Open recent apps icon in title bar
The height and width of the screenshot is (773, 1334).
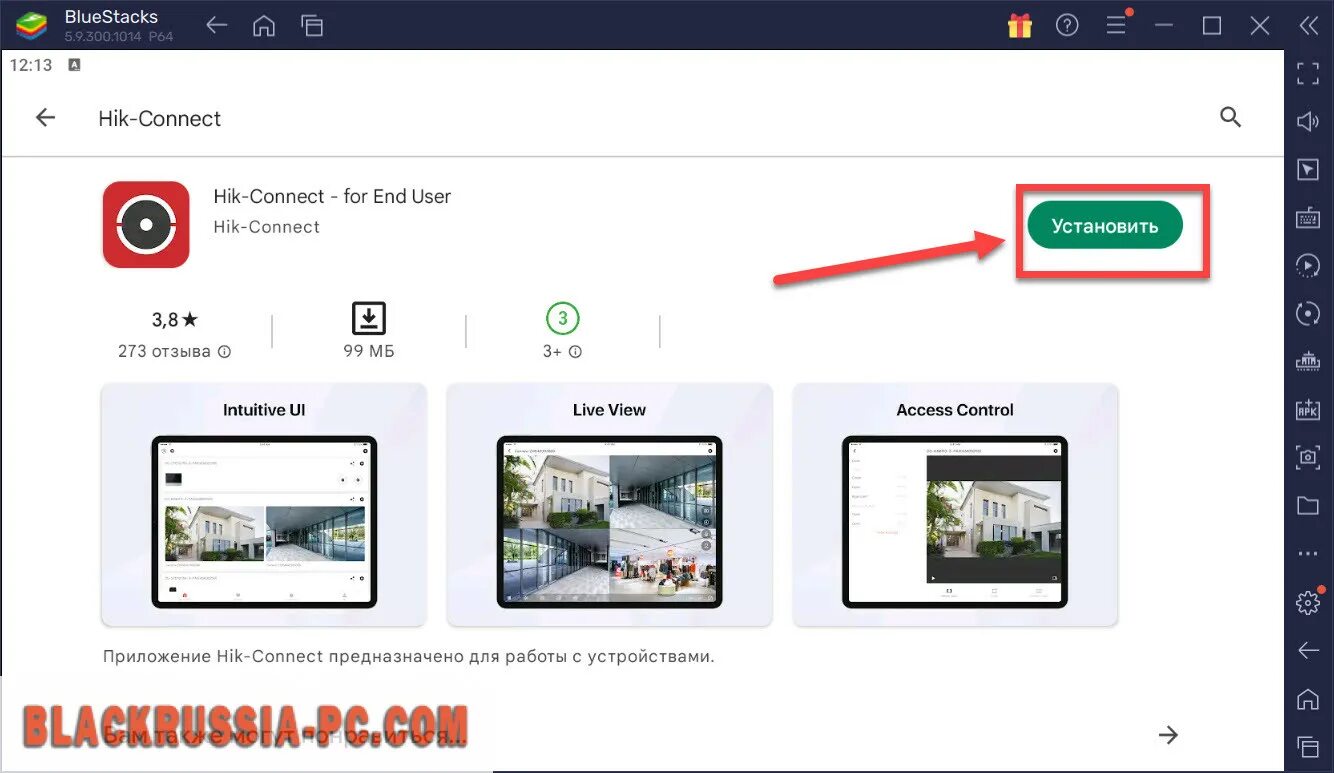[x=312, y=26]
